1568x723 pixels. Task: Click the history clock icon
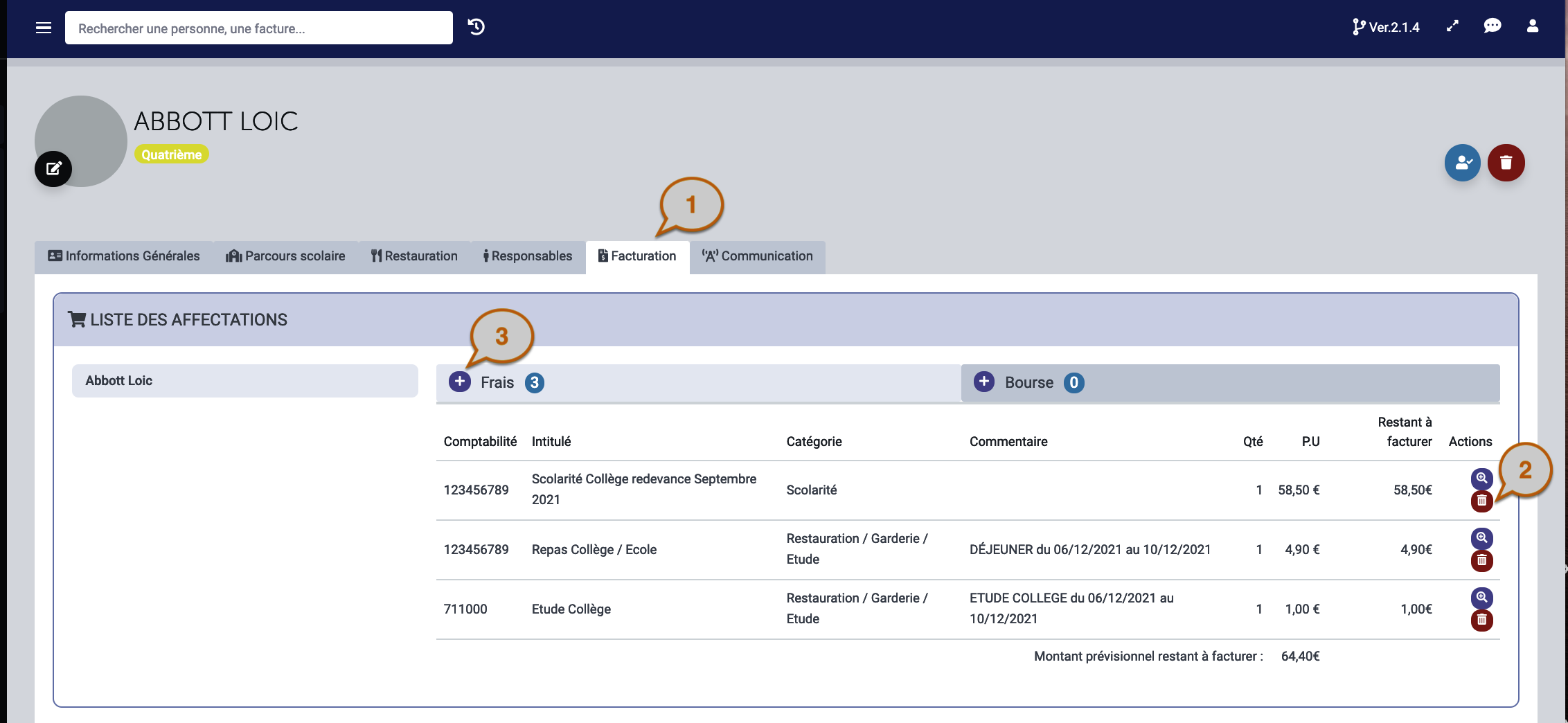(x=476, y=27)
